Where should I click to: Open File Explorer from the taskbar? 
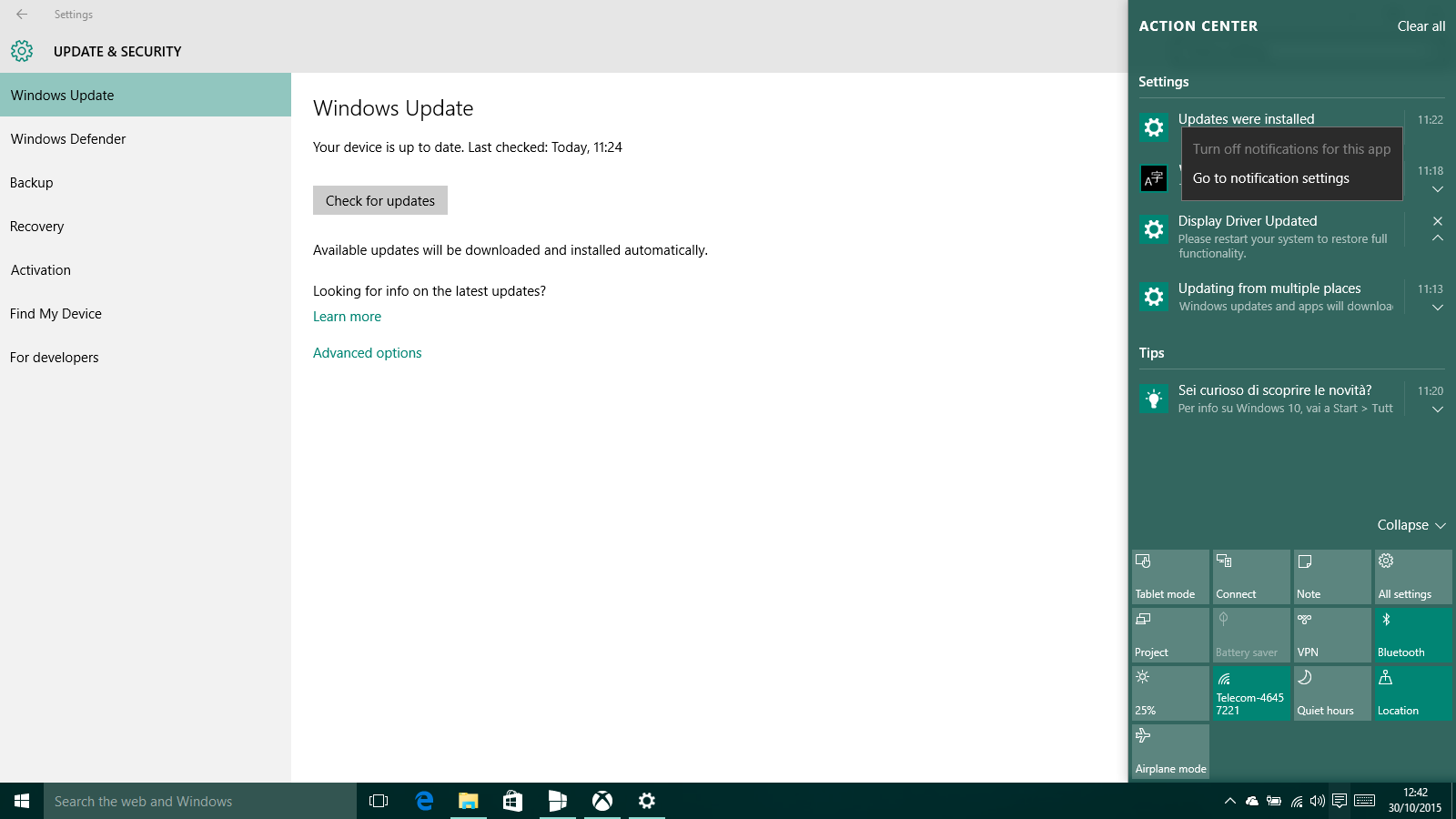[x=468, y=801]
